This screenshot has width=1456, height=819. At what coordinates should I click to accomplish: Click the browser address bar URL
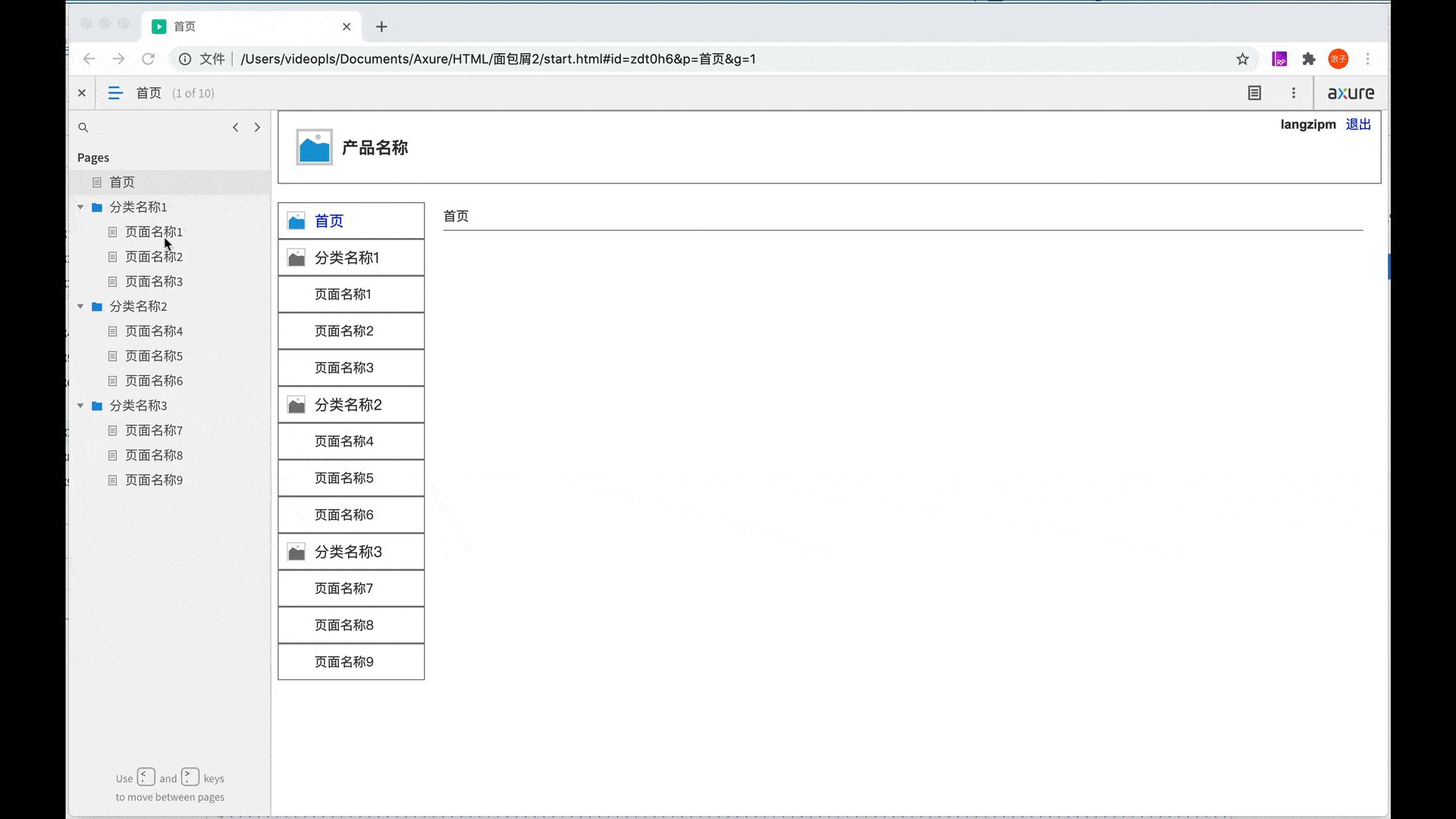click(x=497, y=59)
